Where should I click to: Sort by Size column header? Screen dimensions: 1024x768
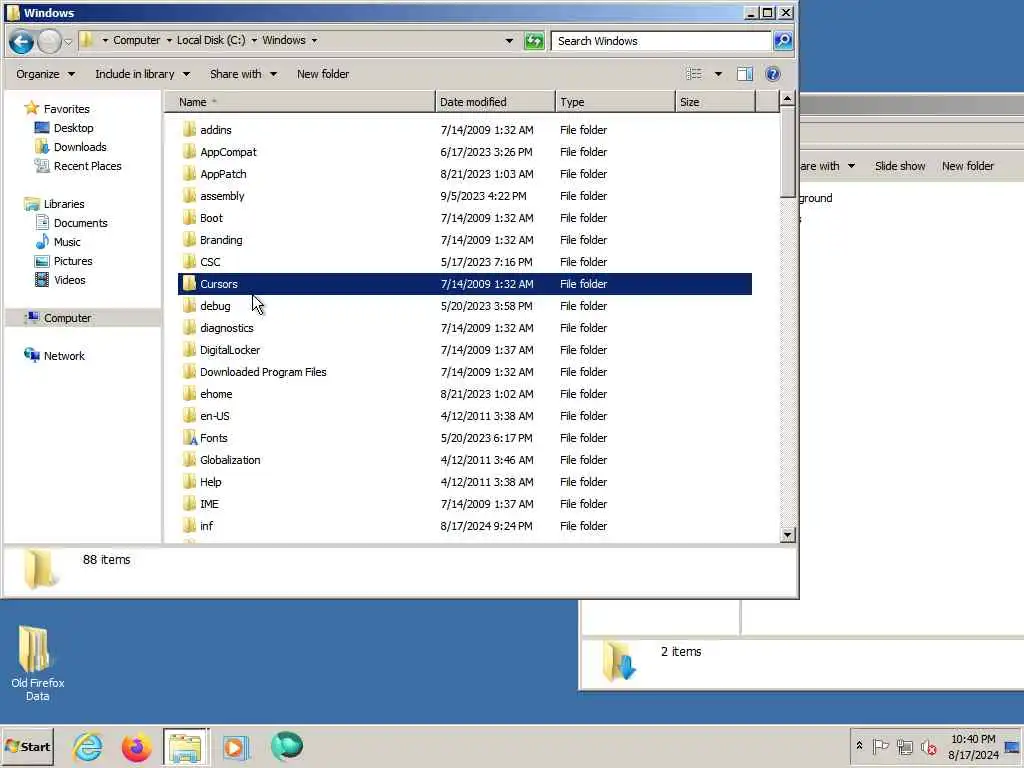tap(715, 102)
